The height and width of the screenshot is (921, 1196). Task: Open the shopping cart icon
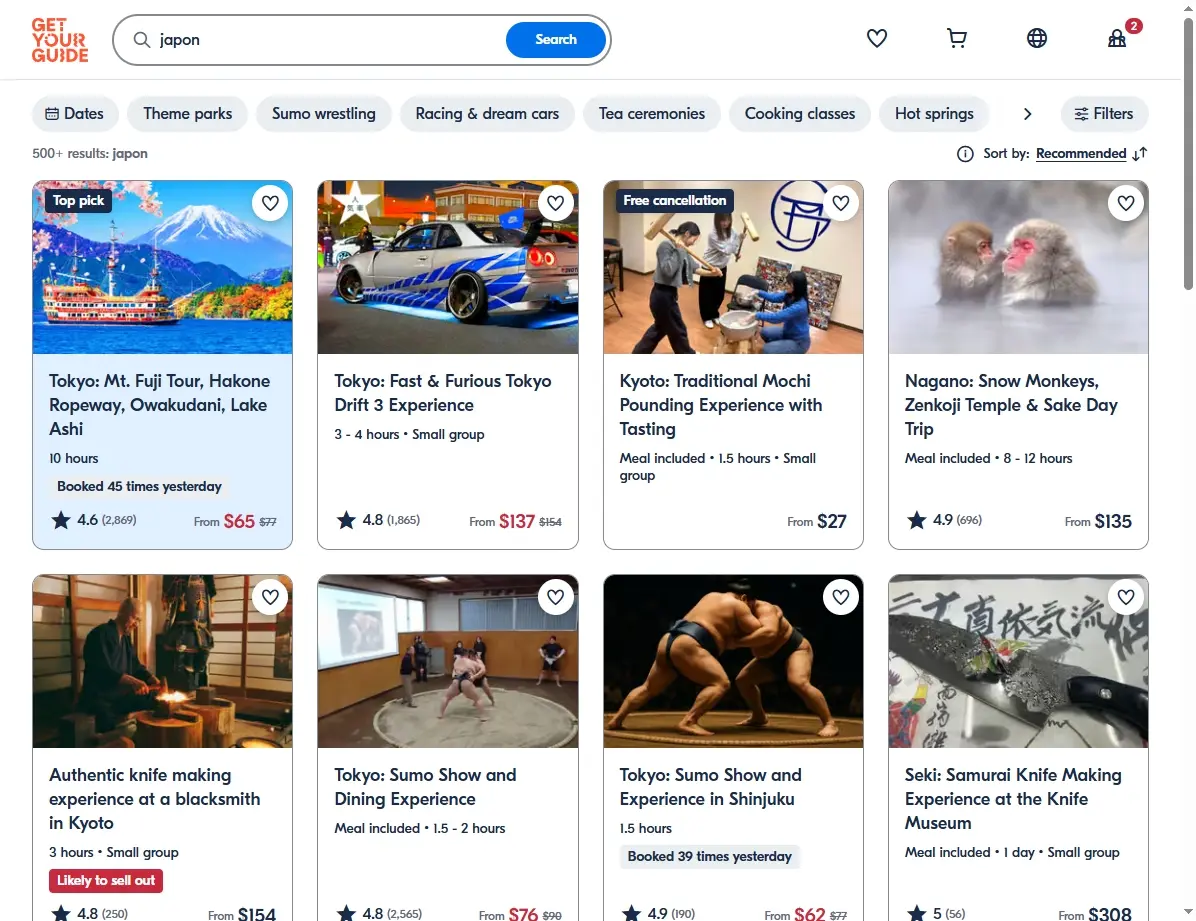956,38
